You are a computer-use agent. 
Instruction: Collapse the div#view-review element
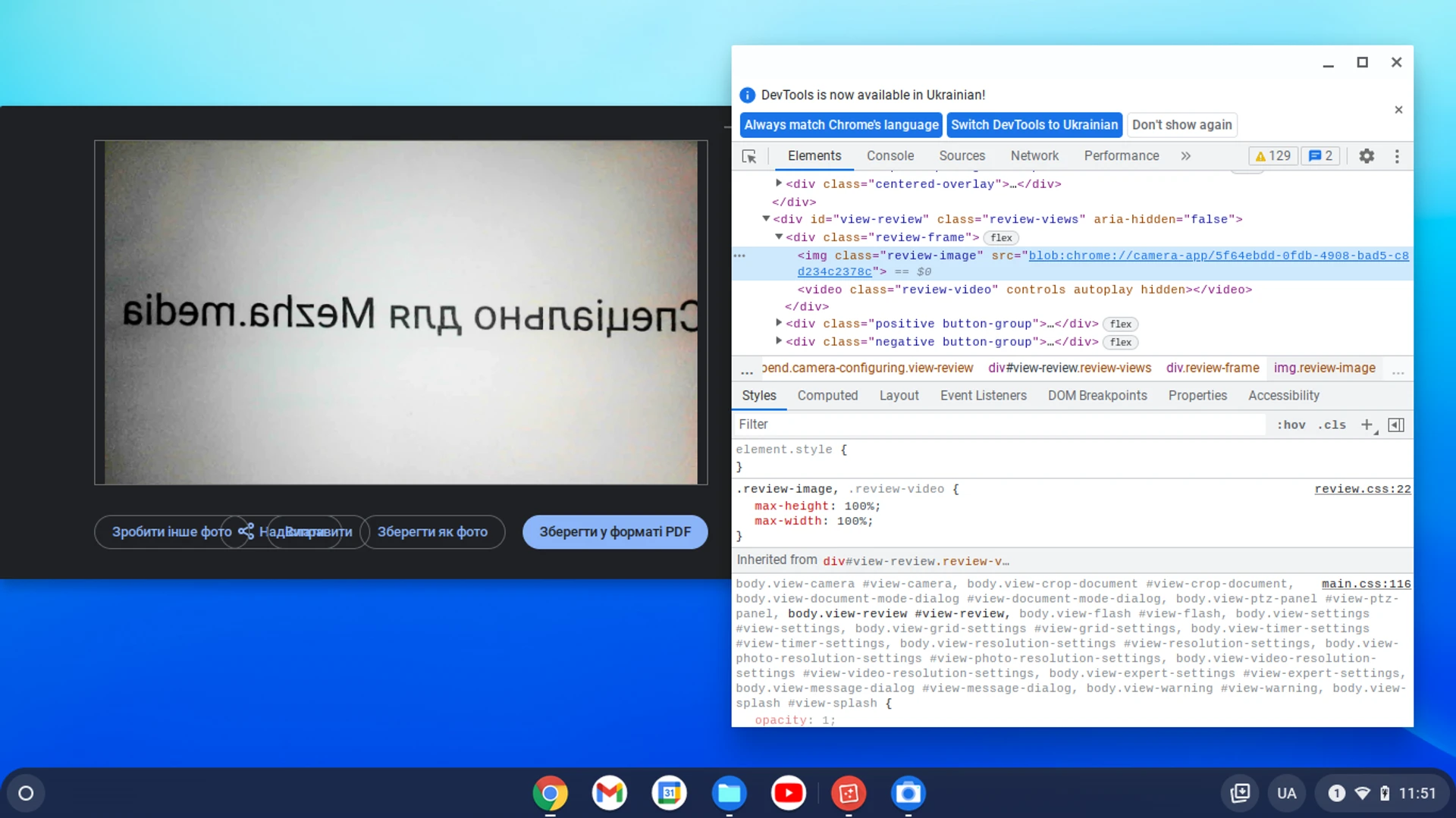pyautogui.click(x=765, y=218)
